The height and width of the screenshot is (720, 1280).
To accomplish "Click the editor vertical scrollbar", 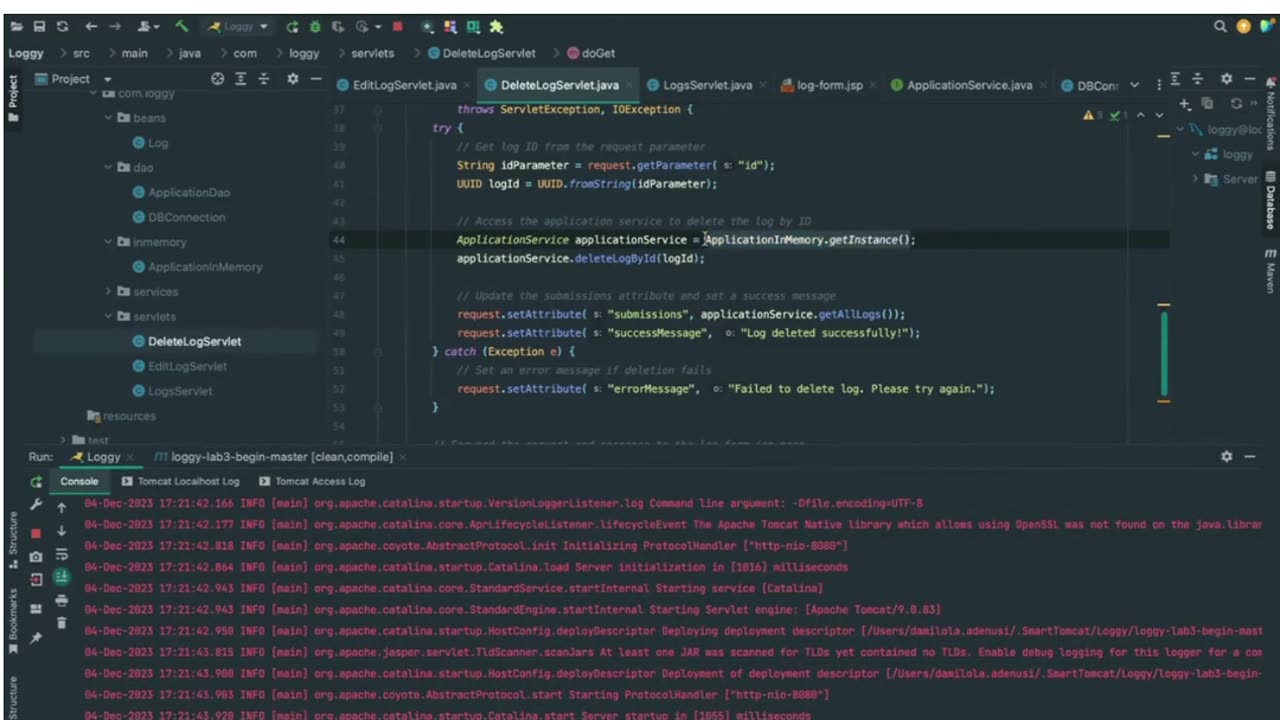I will pos(1164,355).
